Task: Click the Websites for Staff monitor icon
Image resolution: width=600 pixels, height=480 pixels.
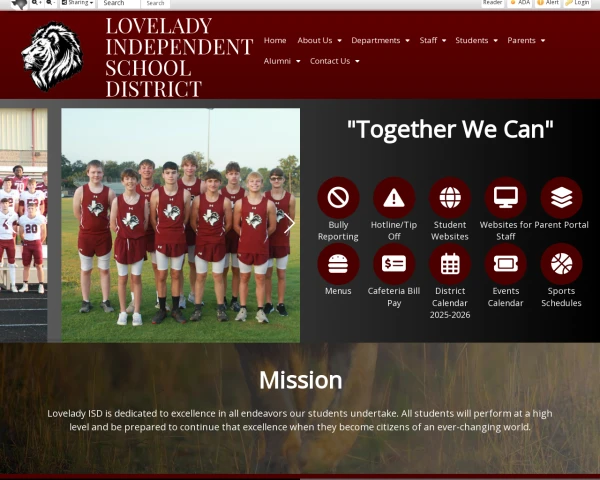Action: (x=506, y=198)
